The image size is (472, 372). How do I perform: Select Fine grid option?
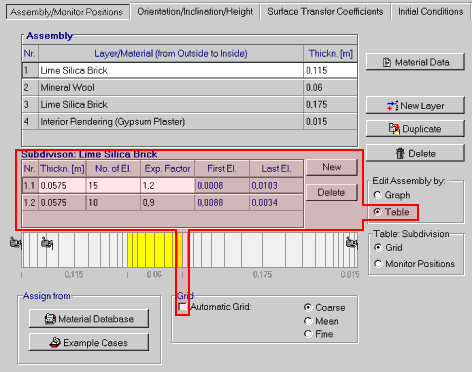pos(318,334)
